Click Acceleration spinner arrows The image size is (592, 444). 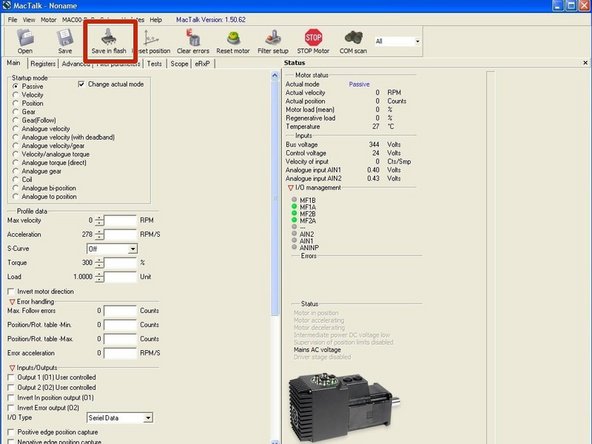(x=99, y=234)
